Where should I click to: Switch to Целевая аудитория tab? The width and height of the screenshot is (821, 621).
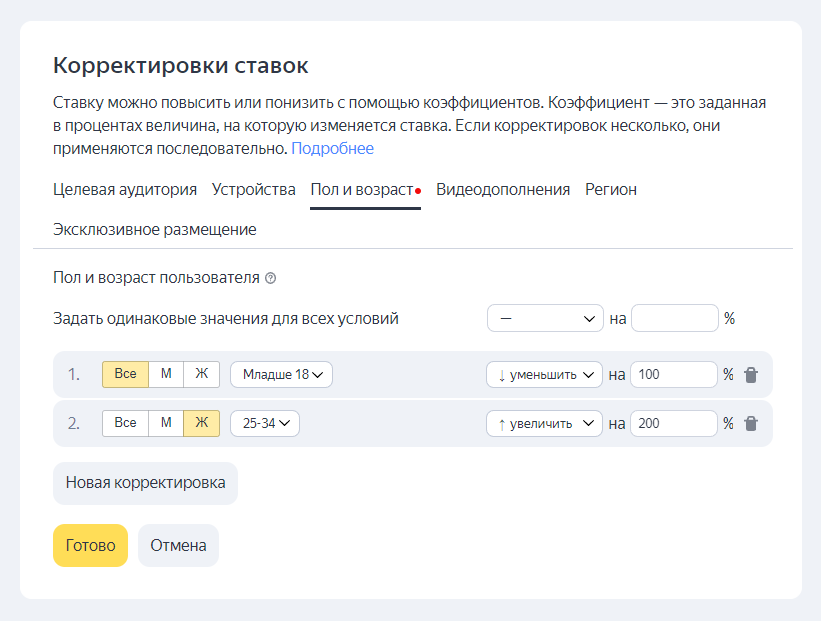[x=125, y=189]
